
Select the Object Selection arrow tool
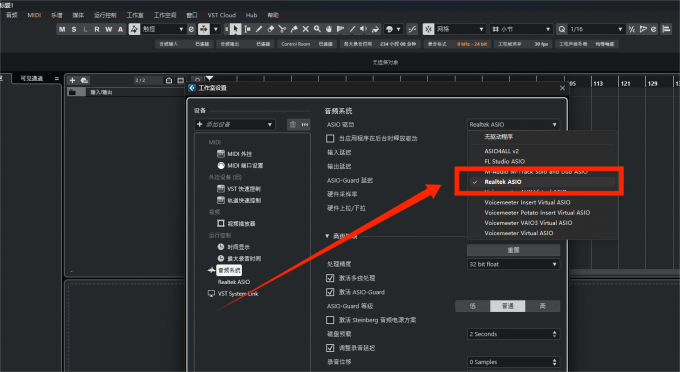(x=235, y=29)
